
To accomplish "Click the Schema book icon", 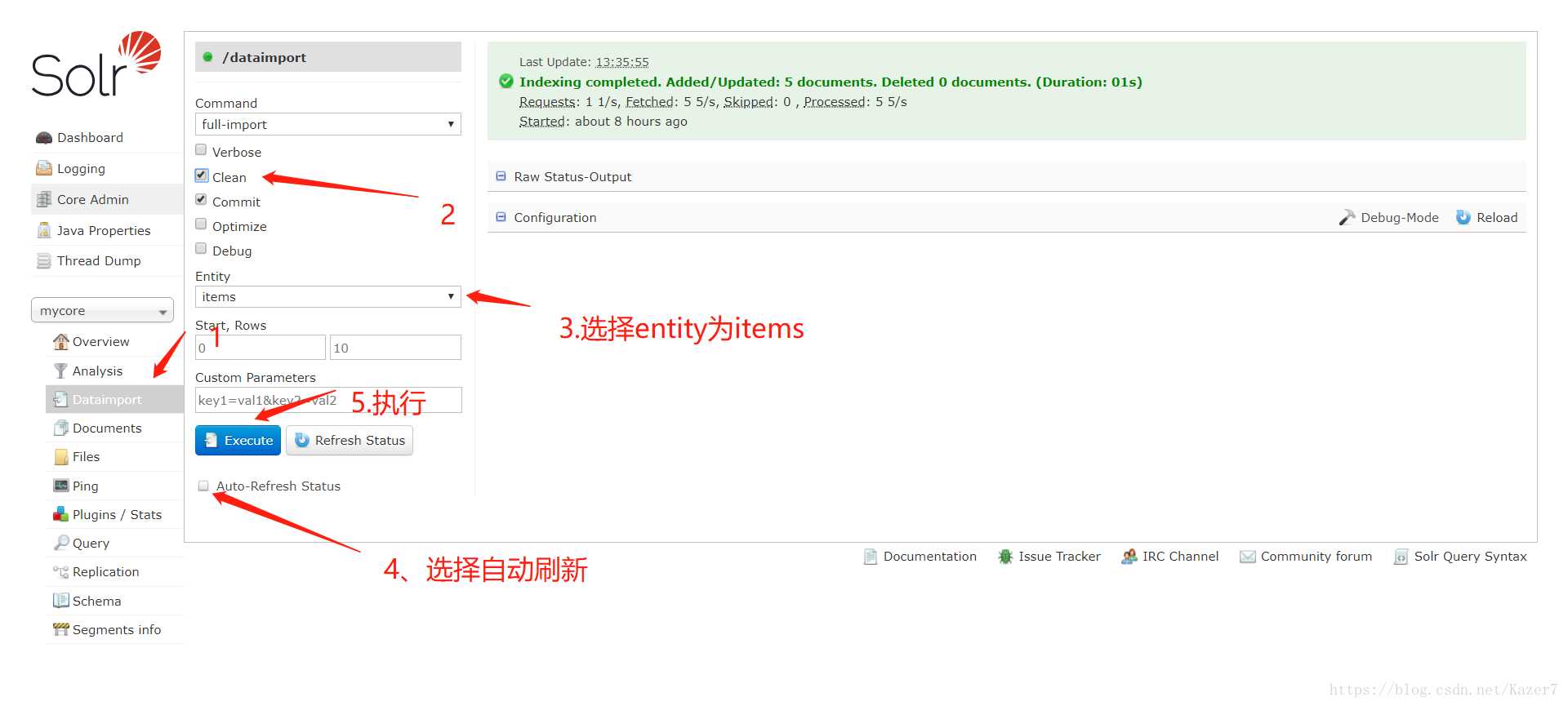I will click(x=60, y=601).
